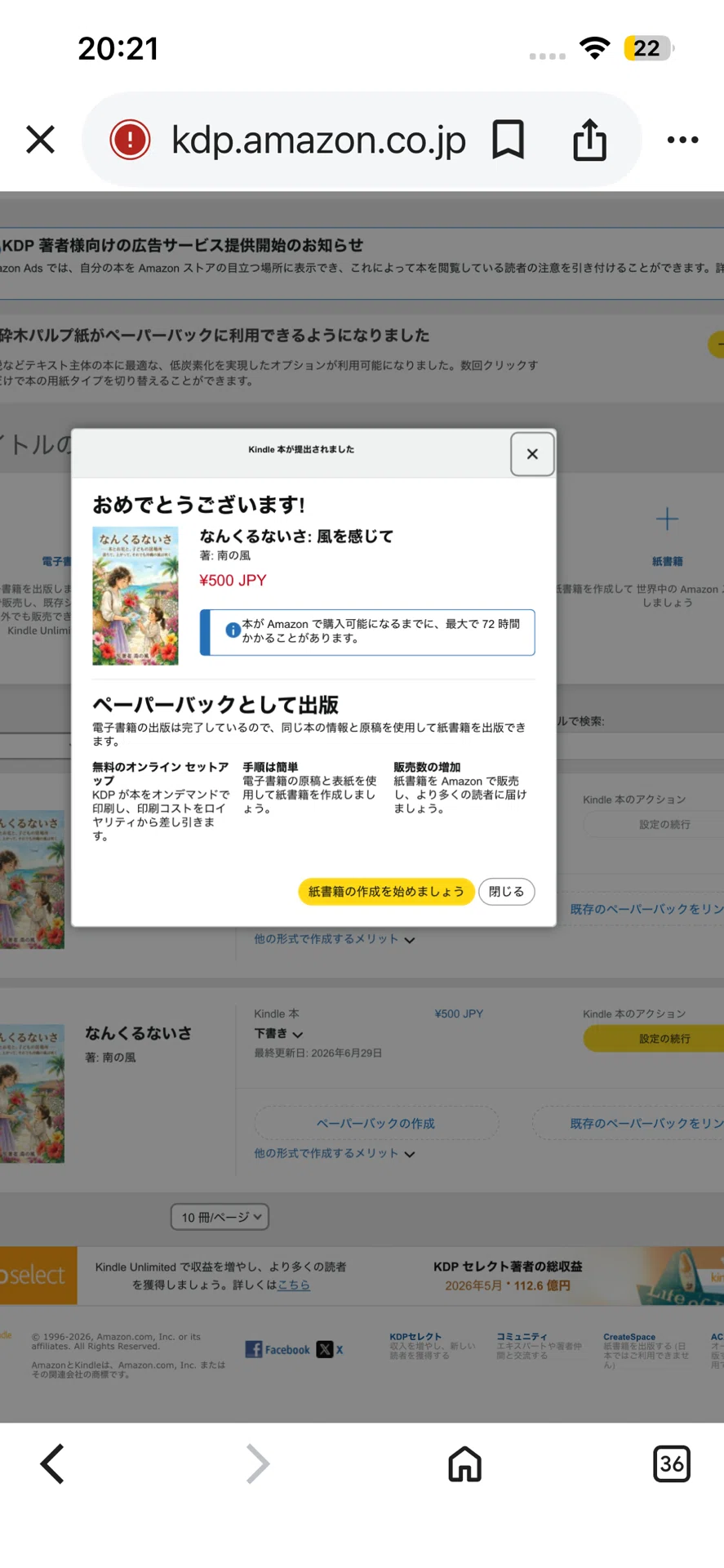Click the コミュニティ footer link

pos(522,1337)
